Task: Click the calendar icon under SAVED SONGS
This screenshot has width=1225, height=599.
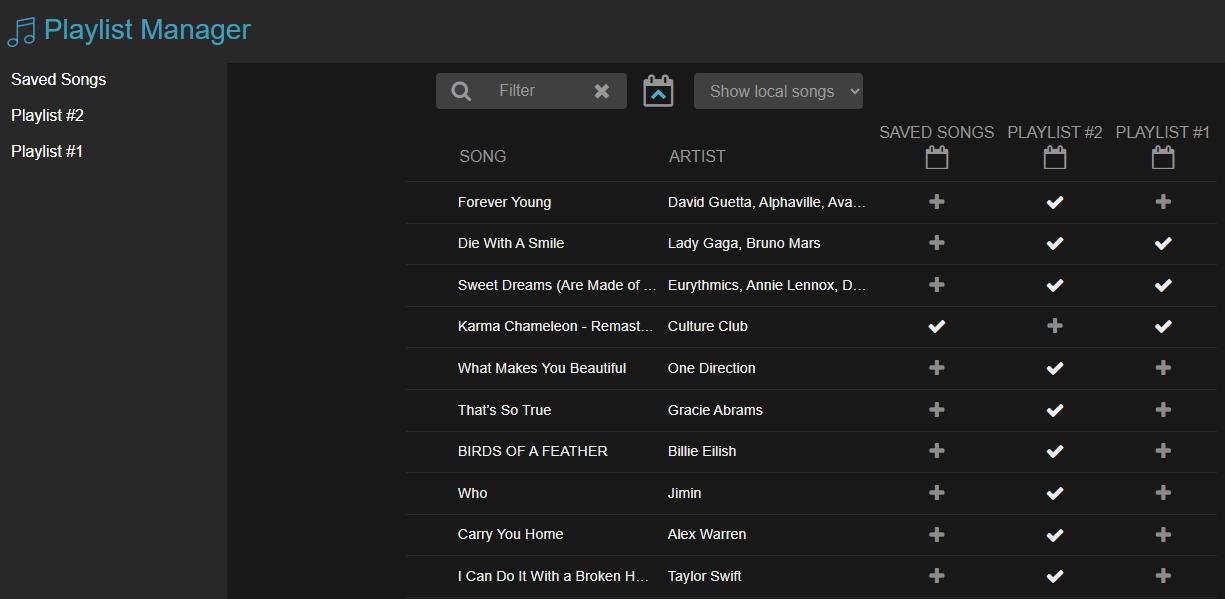Action: tap(936, 157)
